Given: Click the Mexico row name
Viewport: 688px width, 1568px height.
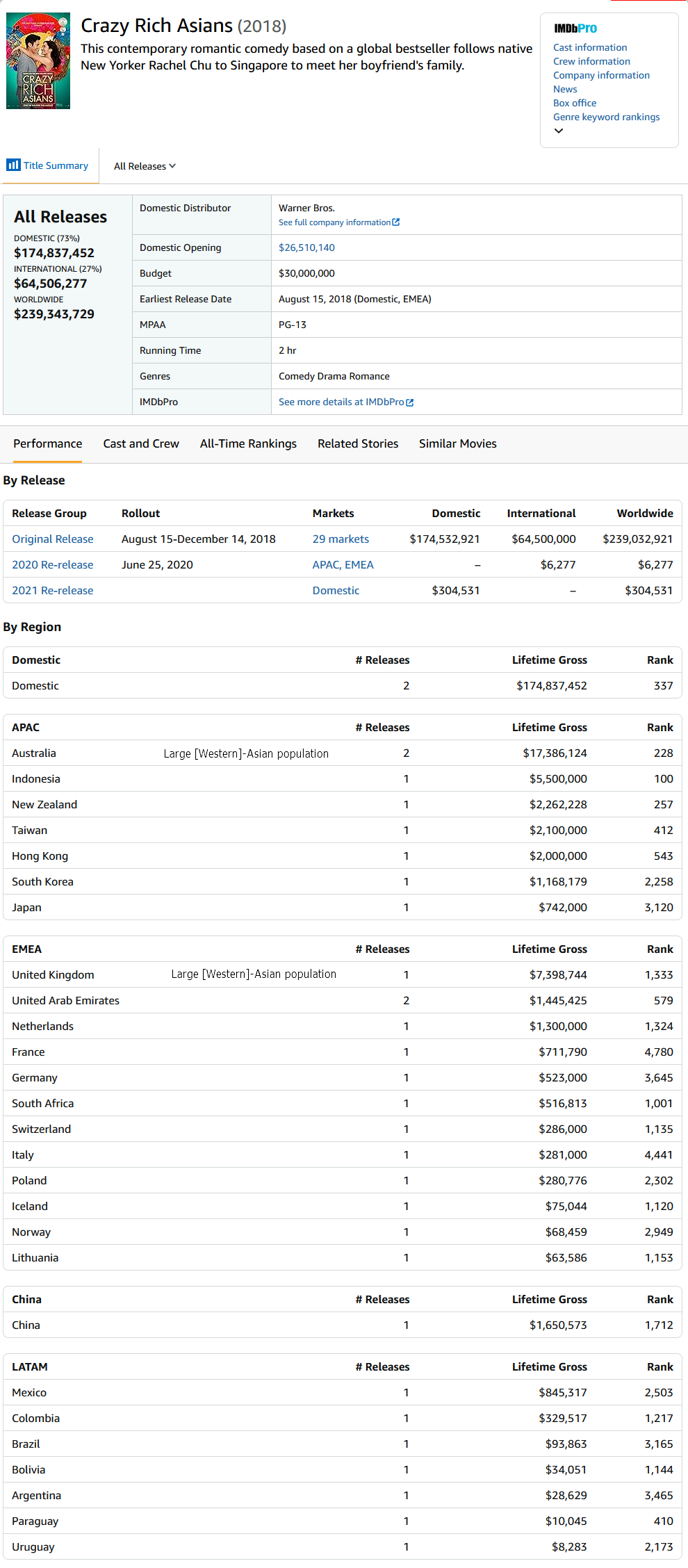Looking at the screenshot, I should 29,1392.
